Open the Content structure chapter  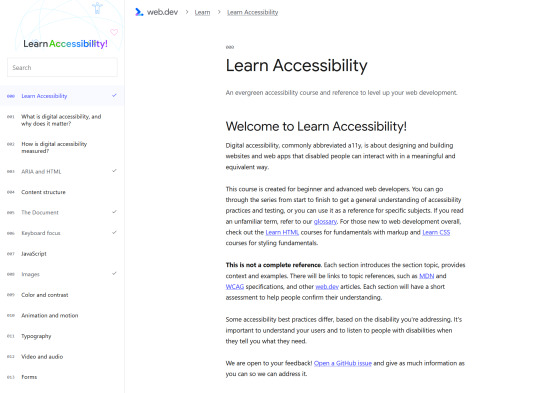62,192
